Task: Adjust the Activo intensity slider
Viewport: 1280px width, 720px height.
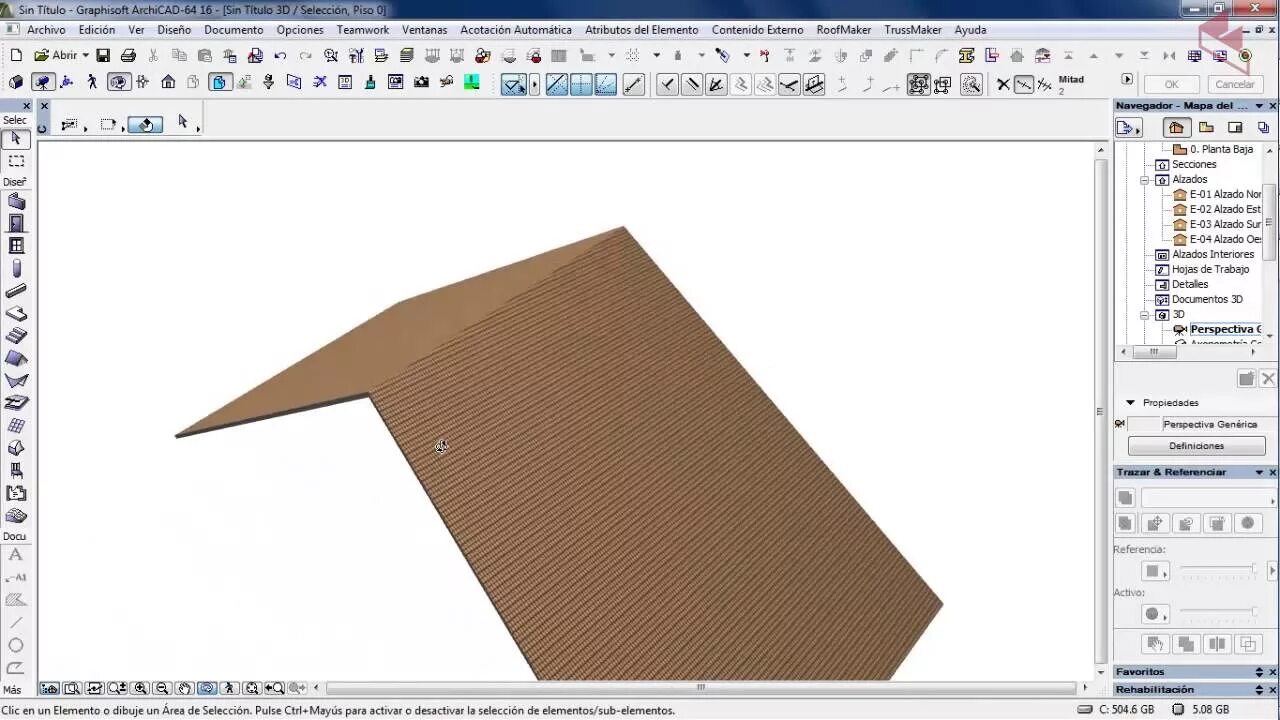Action: [x=1218, y=612]
